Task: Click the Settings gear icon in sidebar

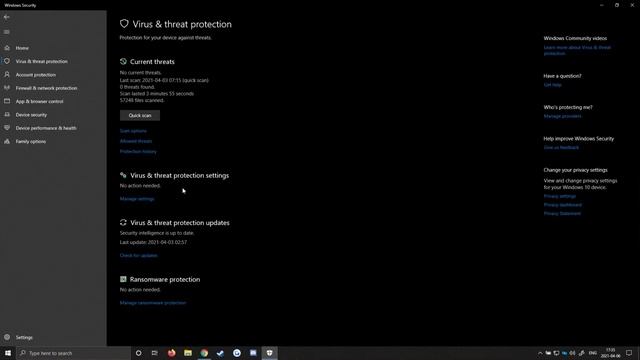Action: (x=7, y=337)
